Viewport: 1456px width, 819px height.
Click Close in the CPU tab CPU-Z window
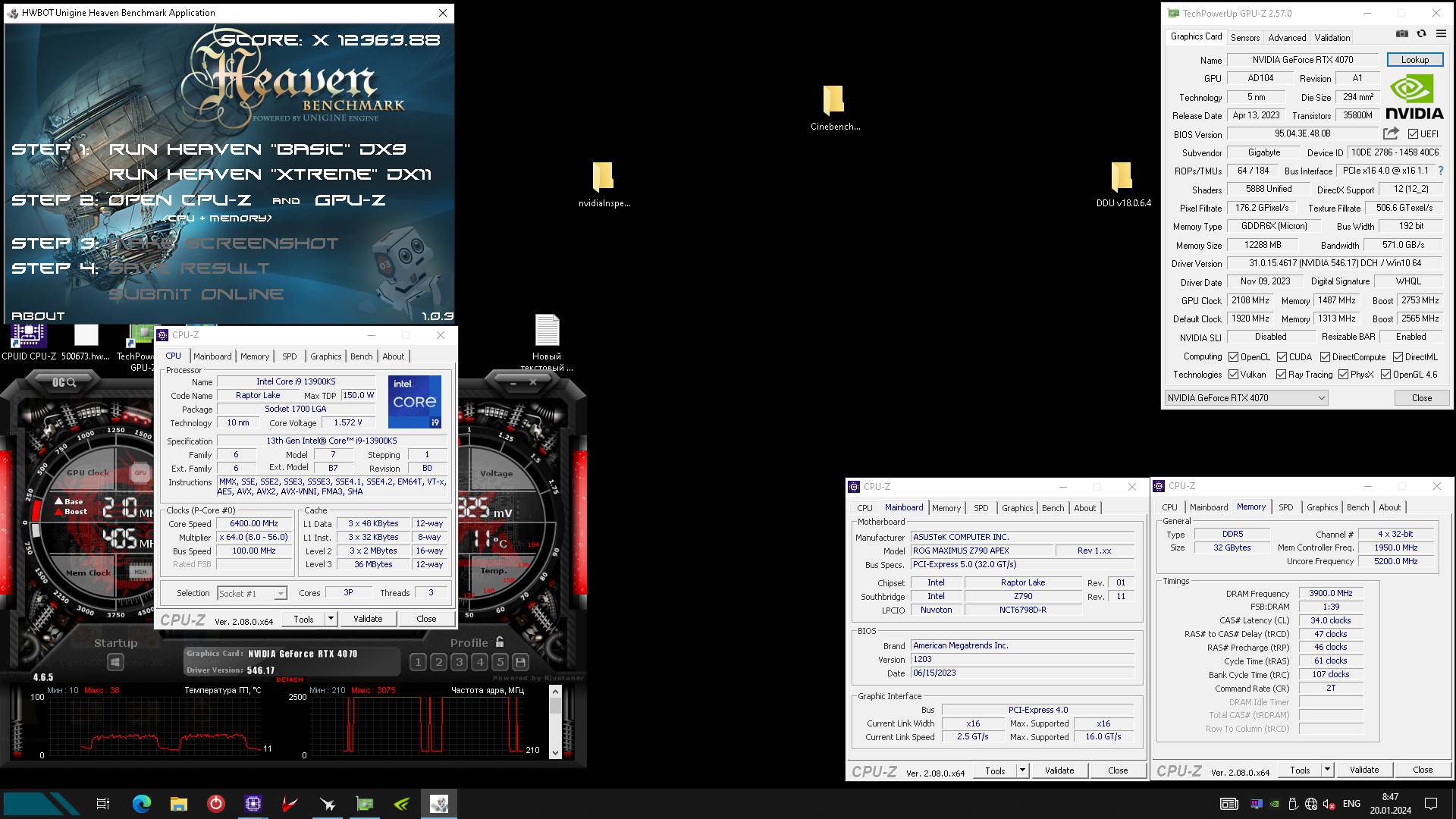(x=426, y=619)
